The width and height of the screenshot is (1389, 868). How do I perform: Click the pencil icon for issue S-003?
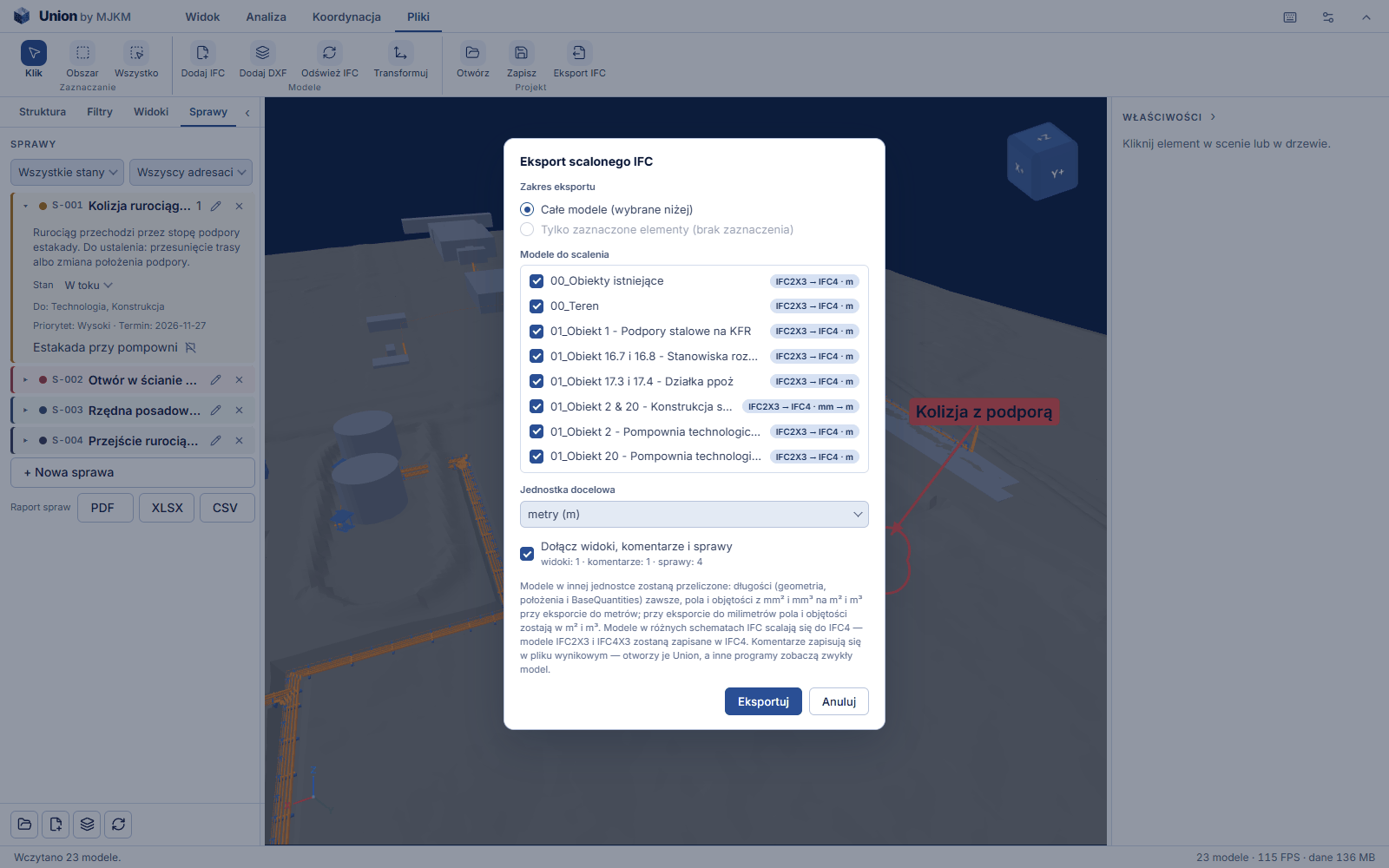tap(215, 411)
